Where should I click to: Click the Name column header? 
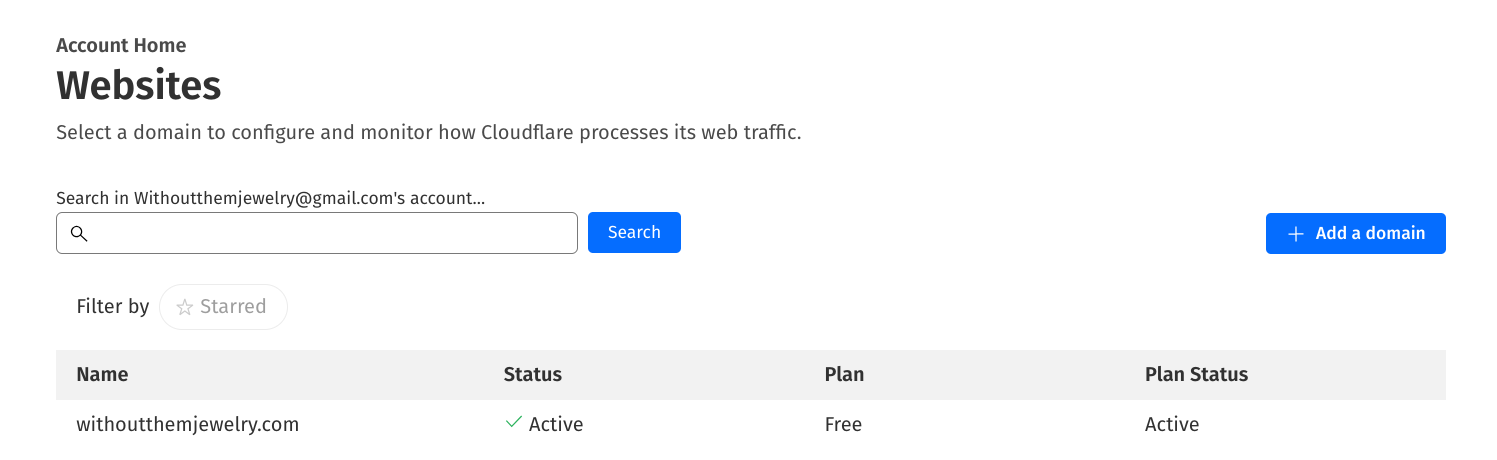tap(102, 375)
